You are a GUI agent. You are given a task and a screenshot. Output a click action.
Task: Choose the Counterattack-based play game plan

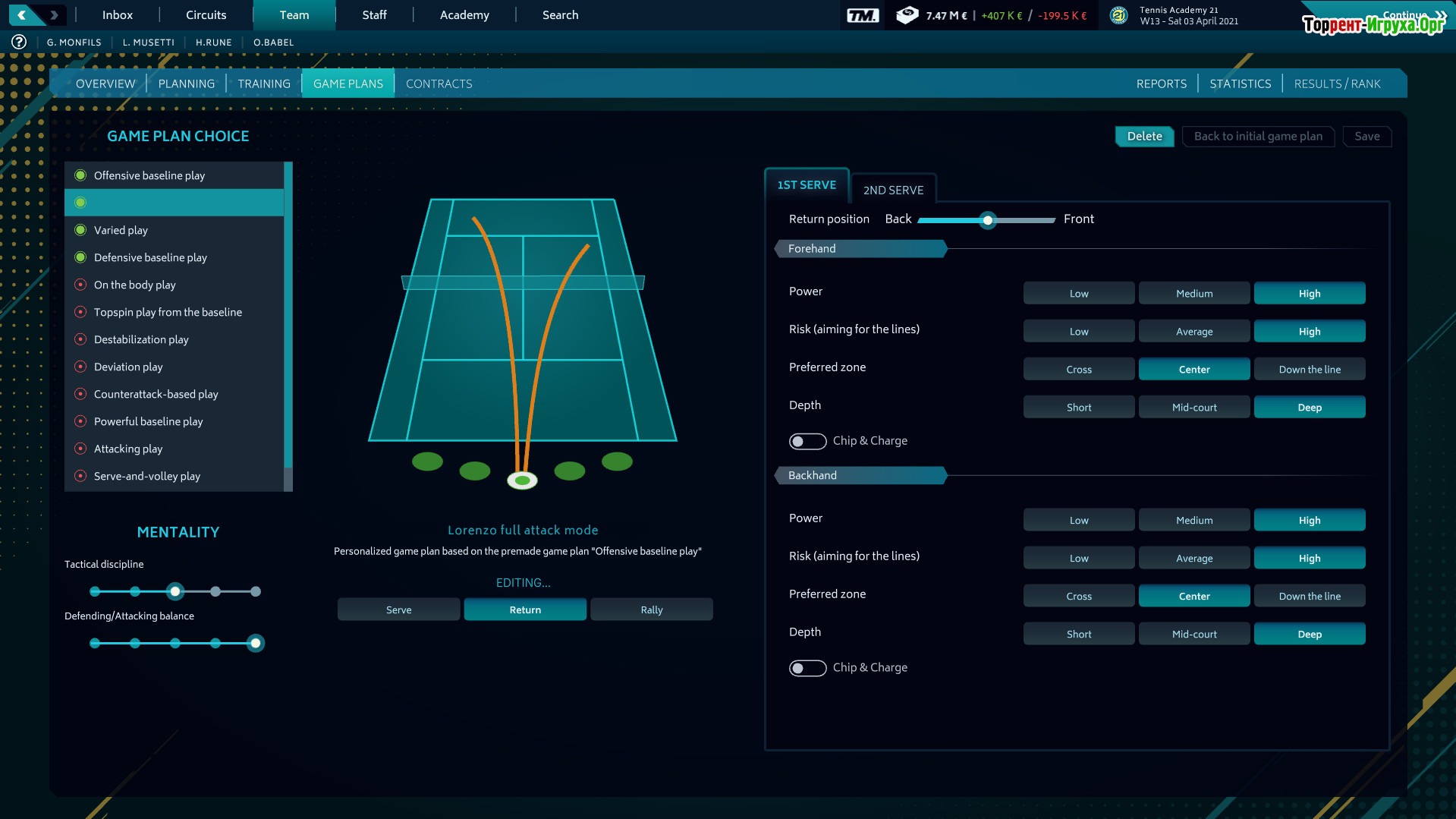coord(156,394)
